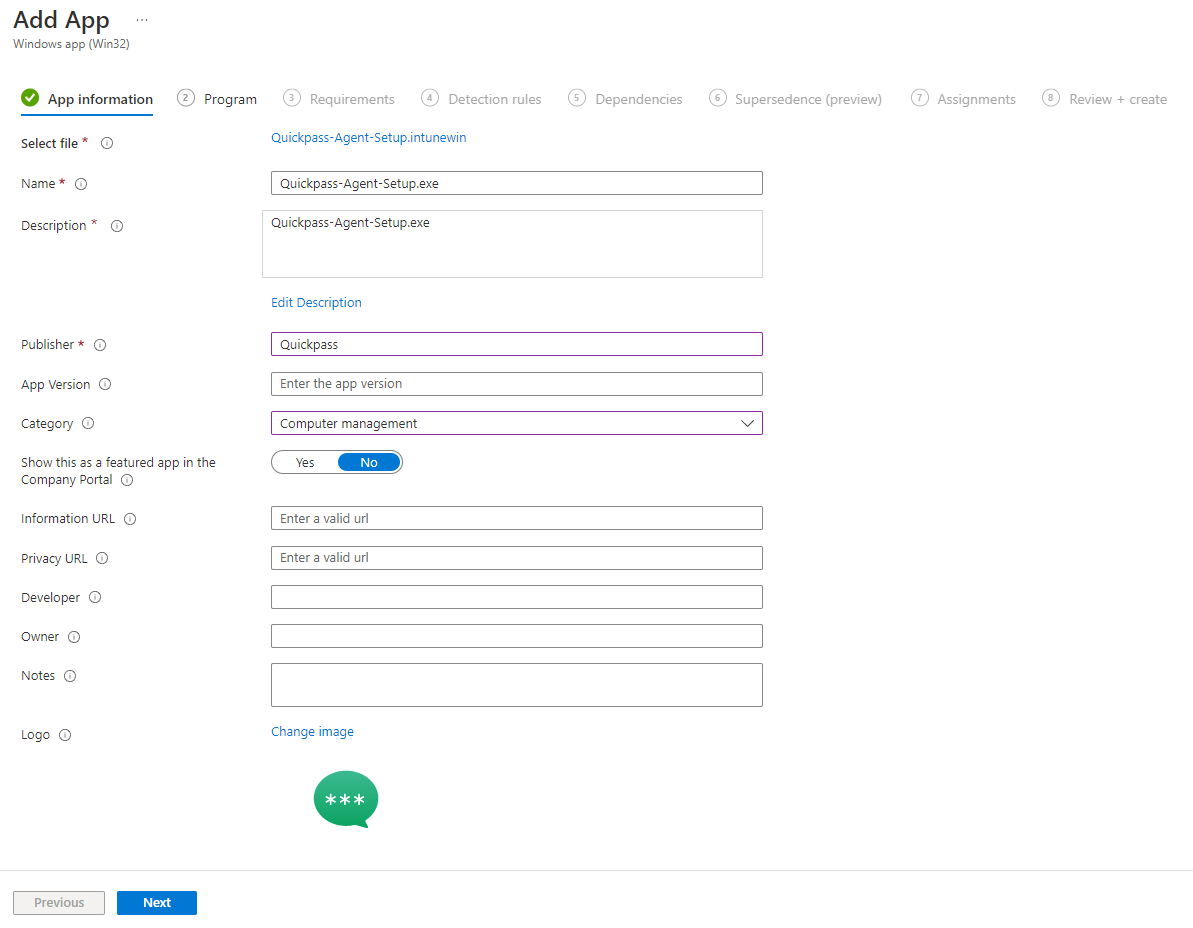This screenshot has height=928, width=1193.
Task: Click info icon next to Publisher
Action: (x=100, y=345)
